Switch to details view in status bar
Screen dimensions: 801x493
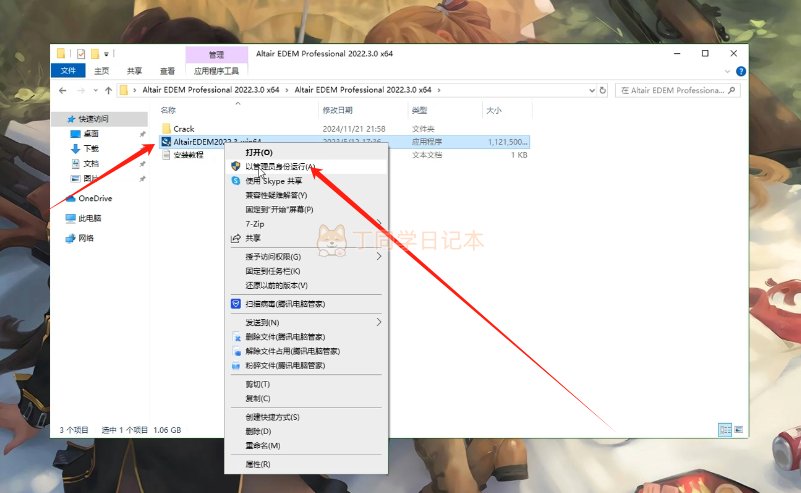click(725, 430)
